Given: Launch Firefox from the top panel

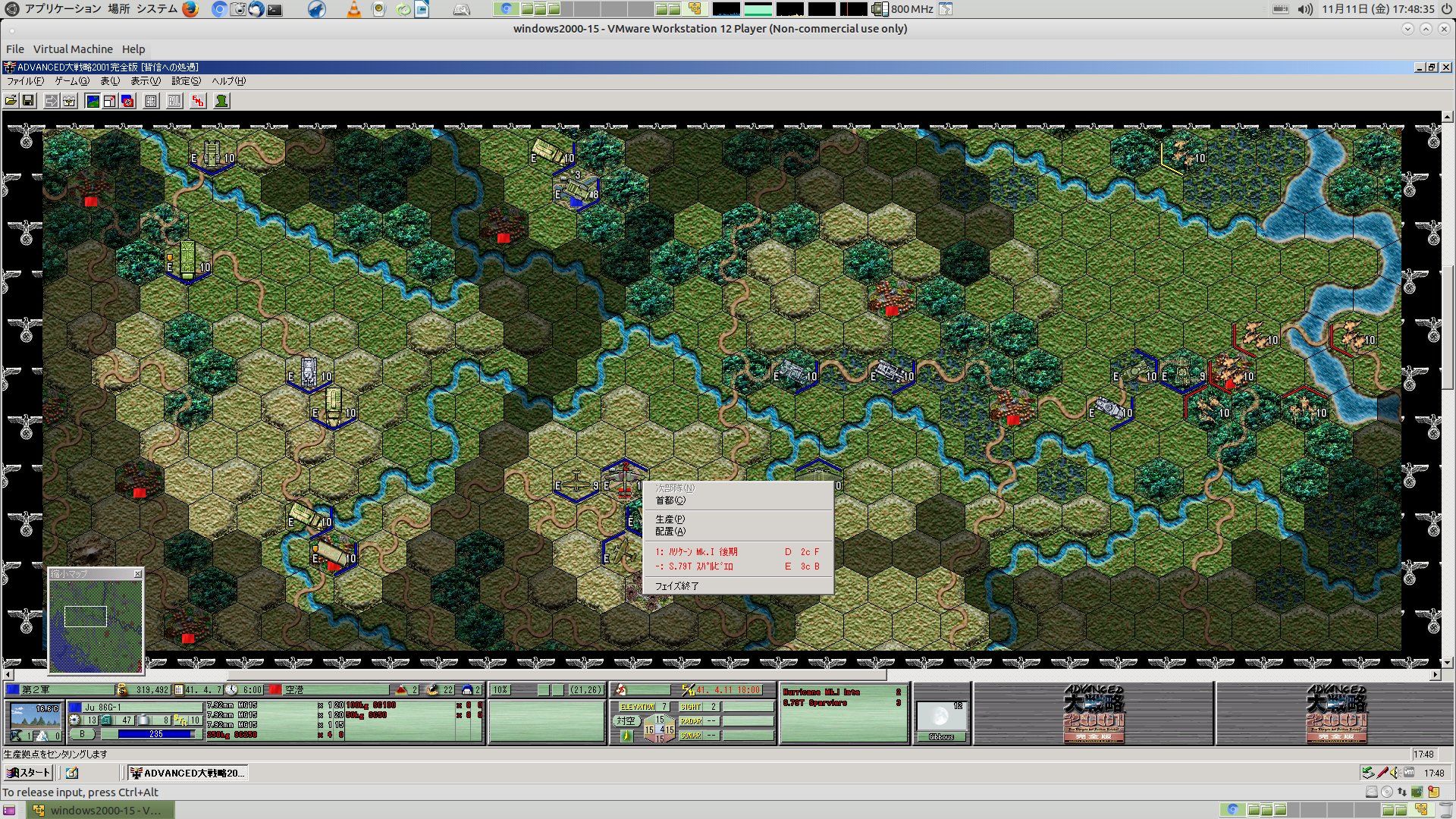Looking at the screenshot, I should (x=190, y=9).
